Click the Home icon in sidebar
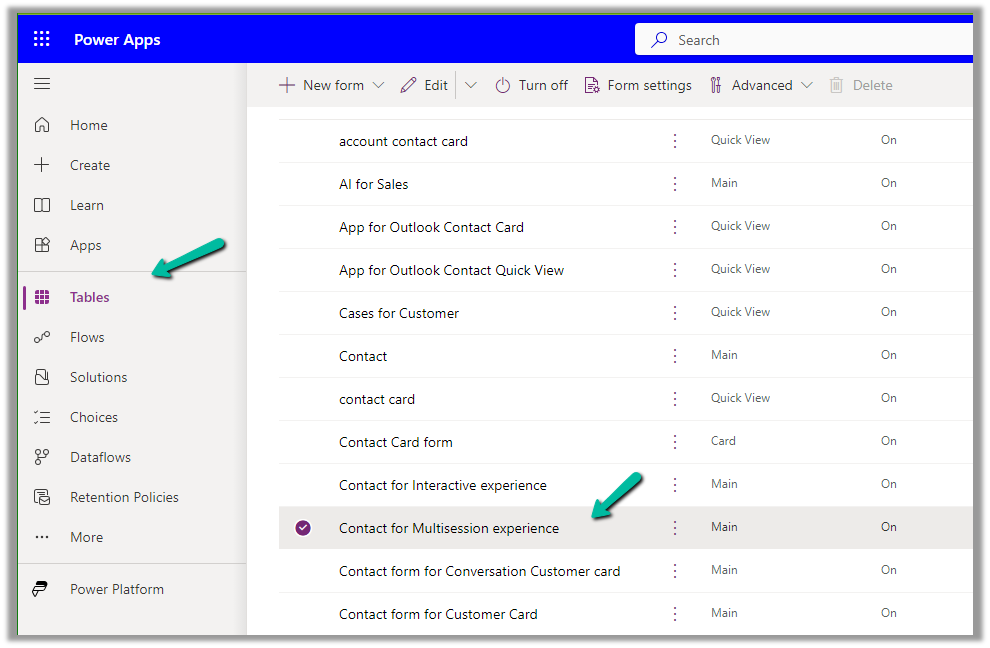 pyautogui.click(x=42, y=125)
